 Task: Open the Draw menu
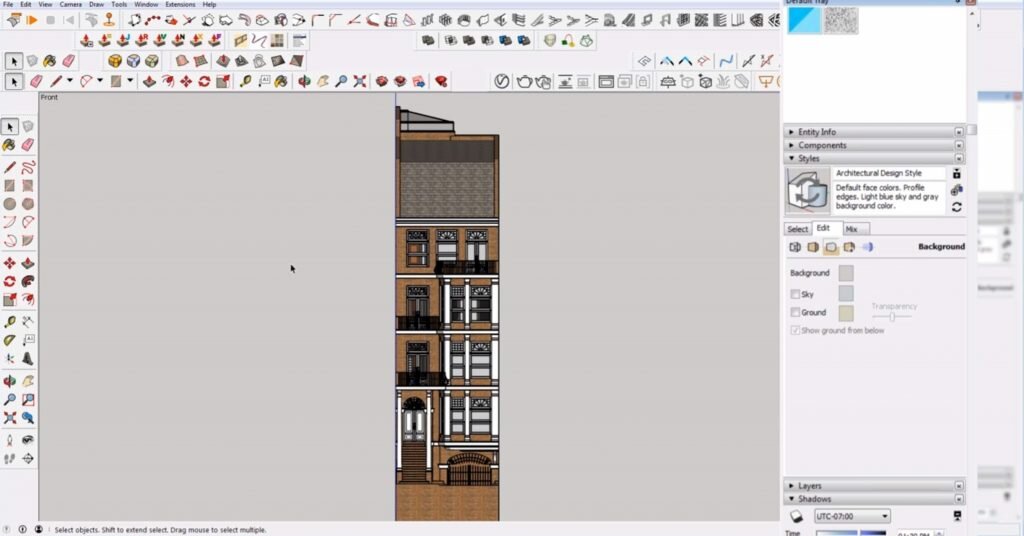[97, 4]
